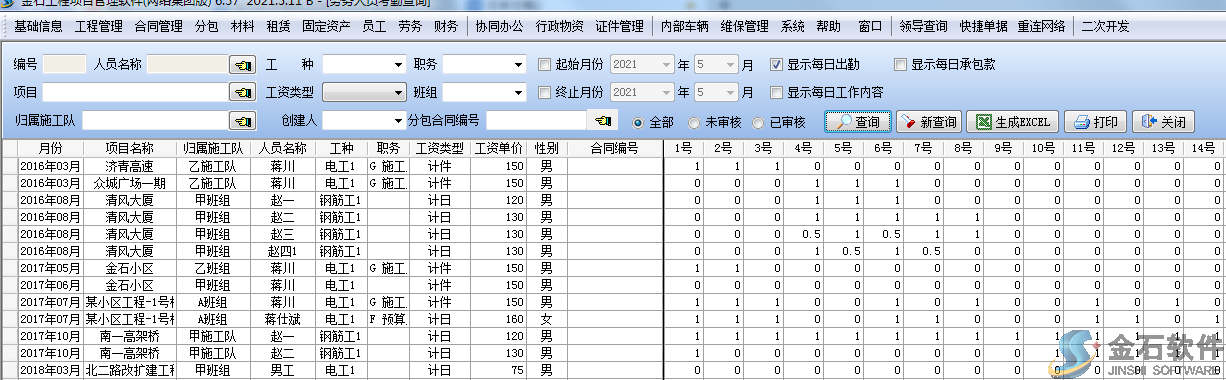Click the 生成EXCEL export button
Image resolution: width=1226 pixels, height=380 pixels.
[1012, 122]
